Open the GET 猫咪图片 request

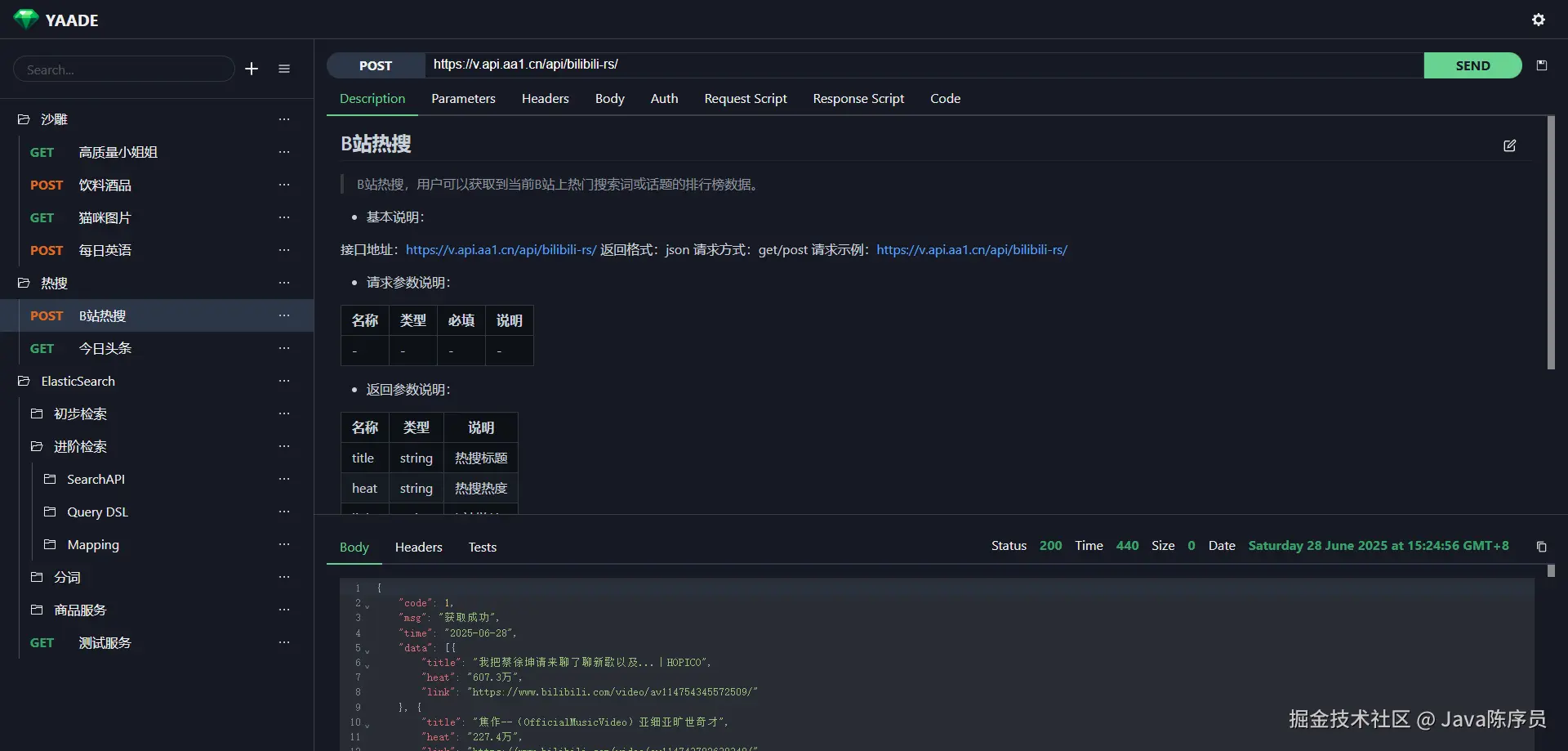pyautogui.click(x=157, y=217)
